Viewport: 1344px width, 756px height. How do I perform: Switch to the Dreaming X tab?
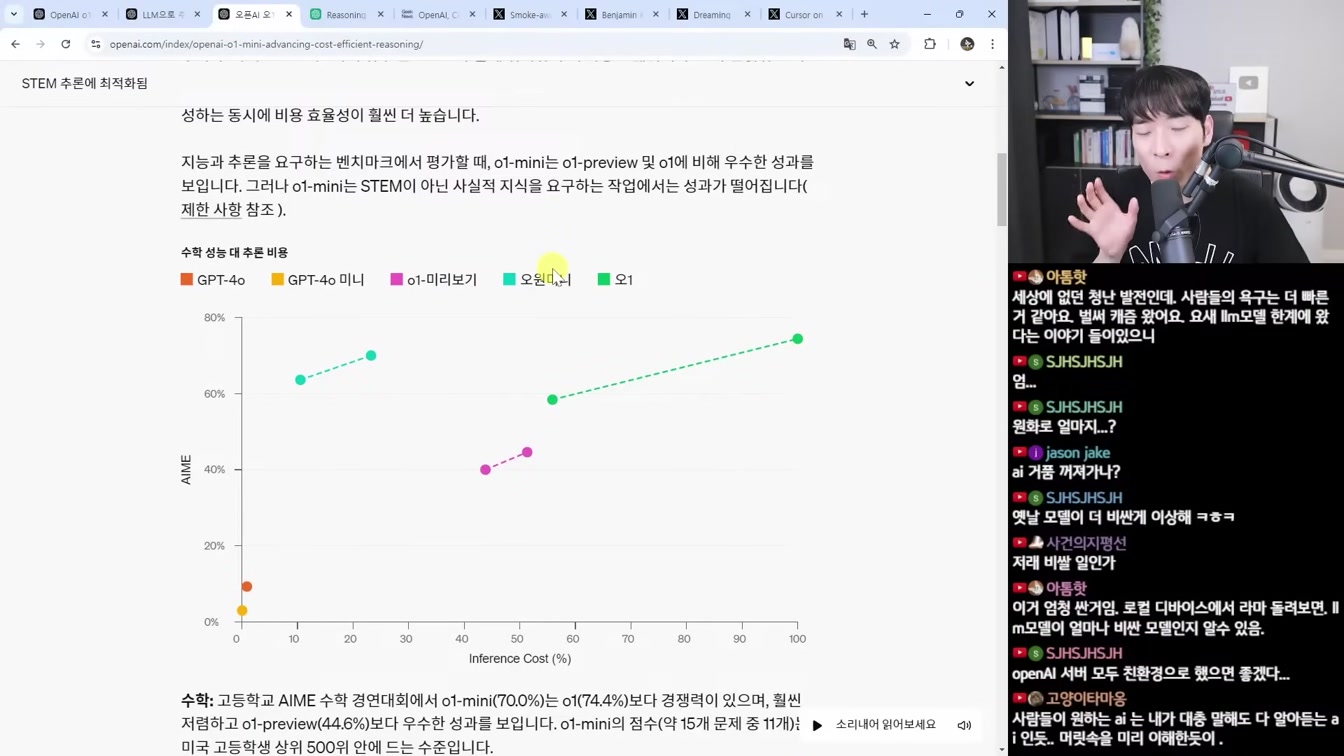tap(714, 15)
